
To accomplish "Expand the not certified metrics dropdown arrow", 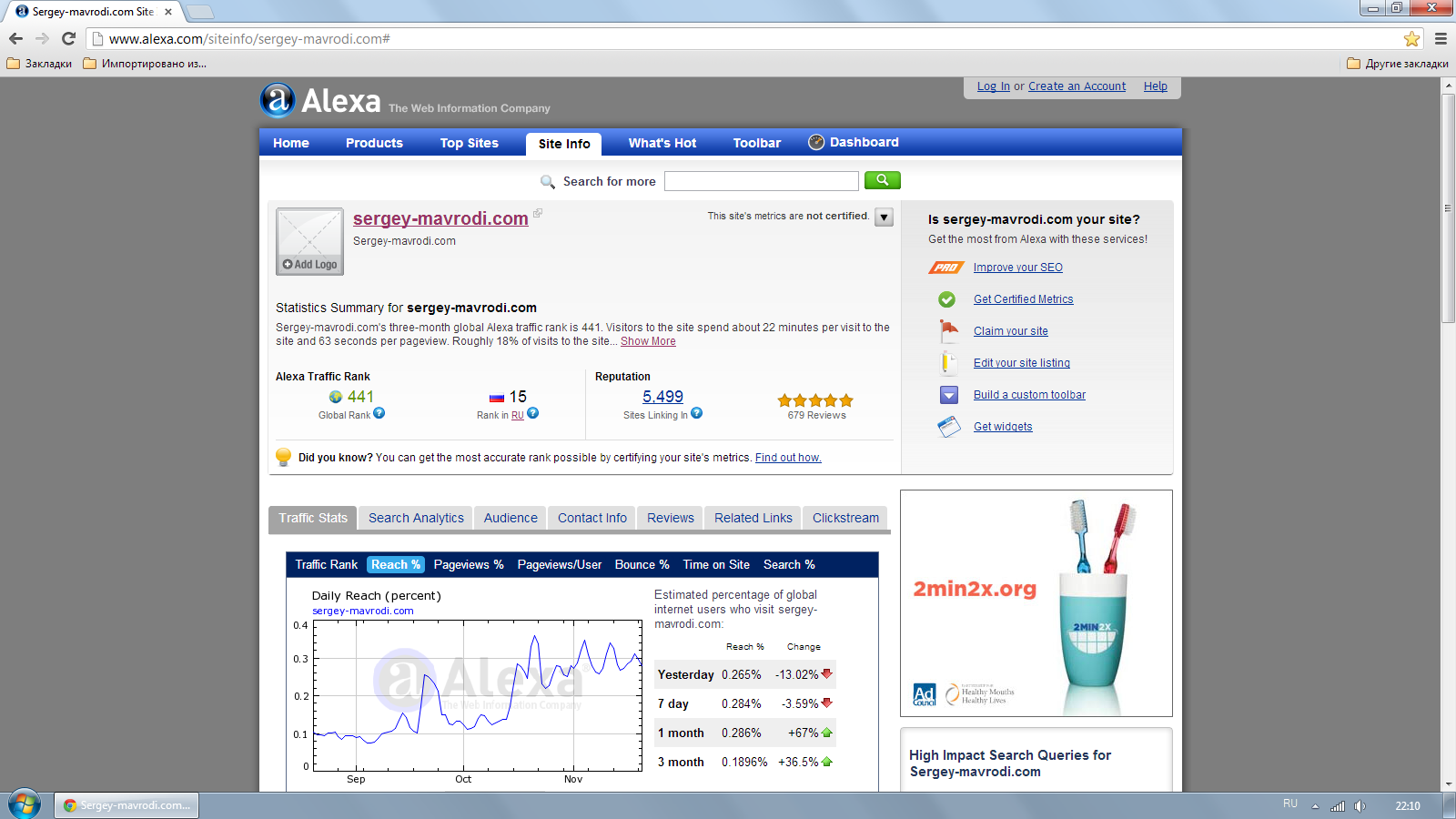I will [x=884, y=217].
